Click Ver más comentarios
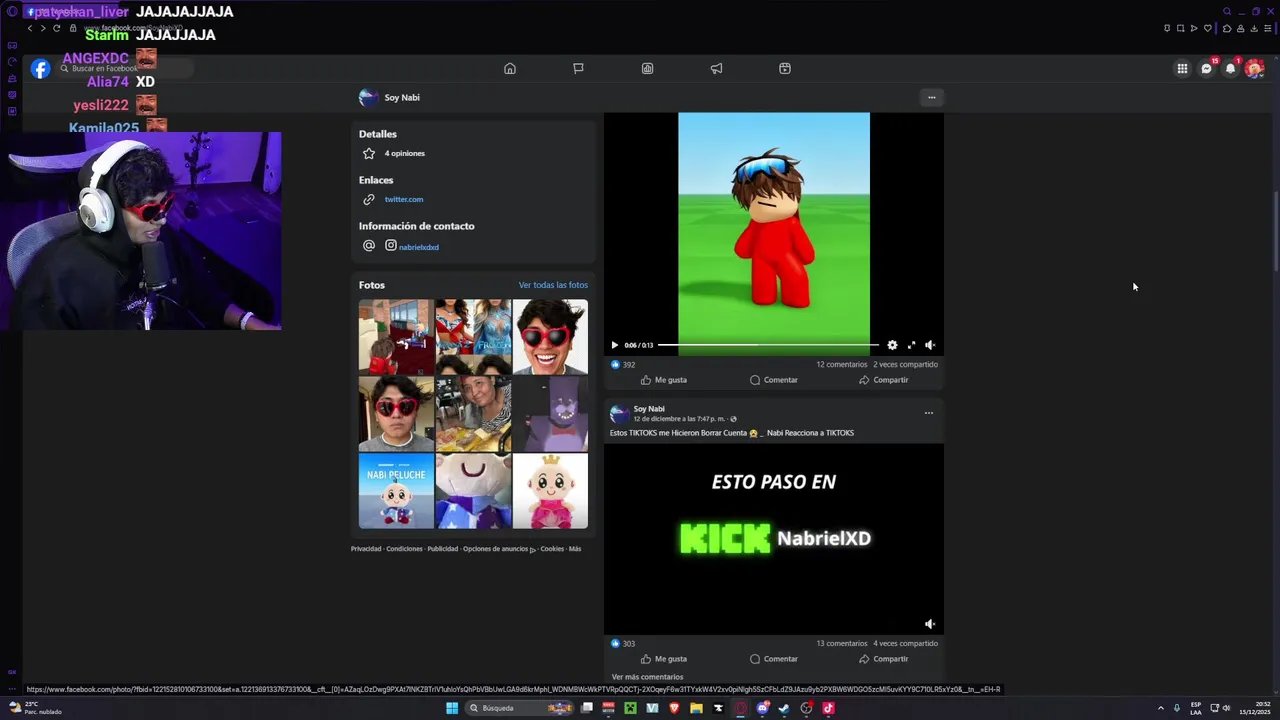The width and height of the screenshot is (1280, 720). pyautogui.click(x=647, y=677)
